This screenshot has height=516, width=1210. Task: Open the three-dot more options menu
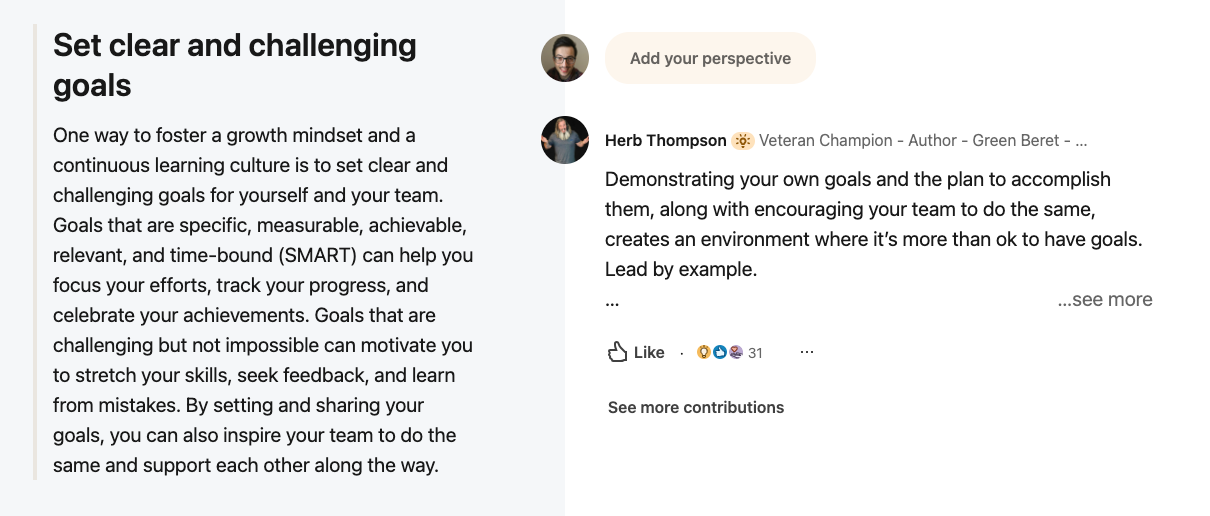807,352
